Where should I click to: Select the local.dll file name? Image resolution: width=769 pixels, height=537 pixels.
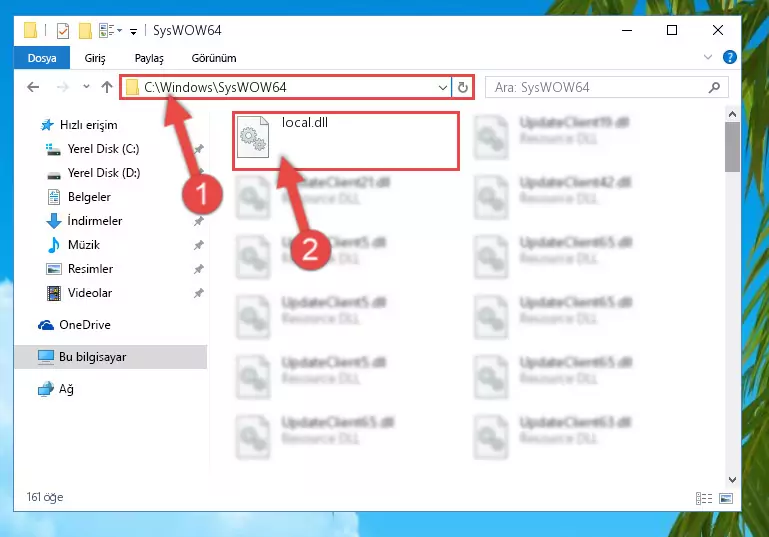coord(305,123)
